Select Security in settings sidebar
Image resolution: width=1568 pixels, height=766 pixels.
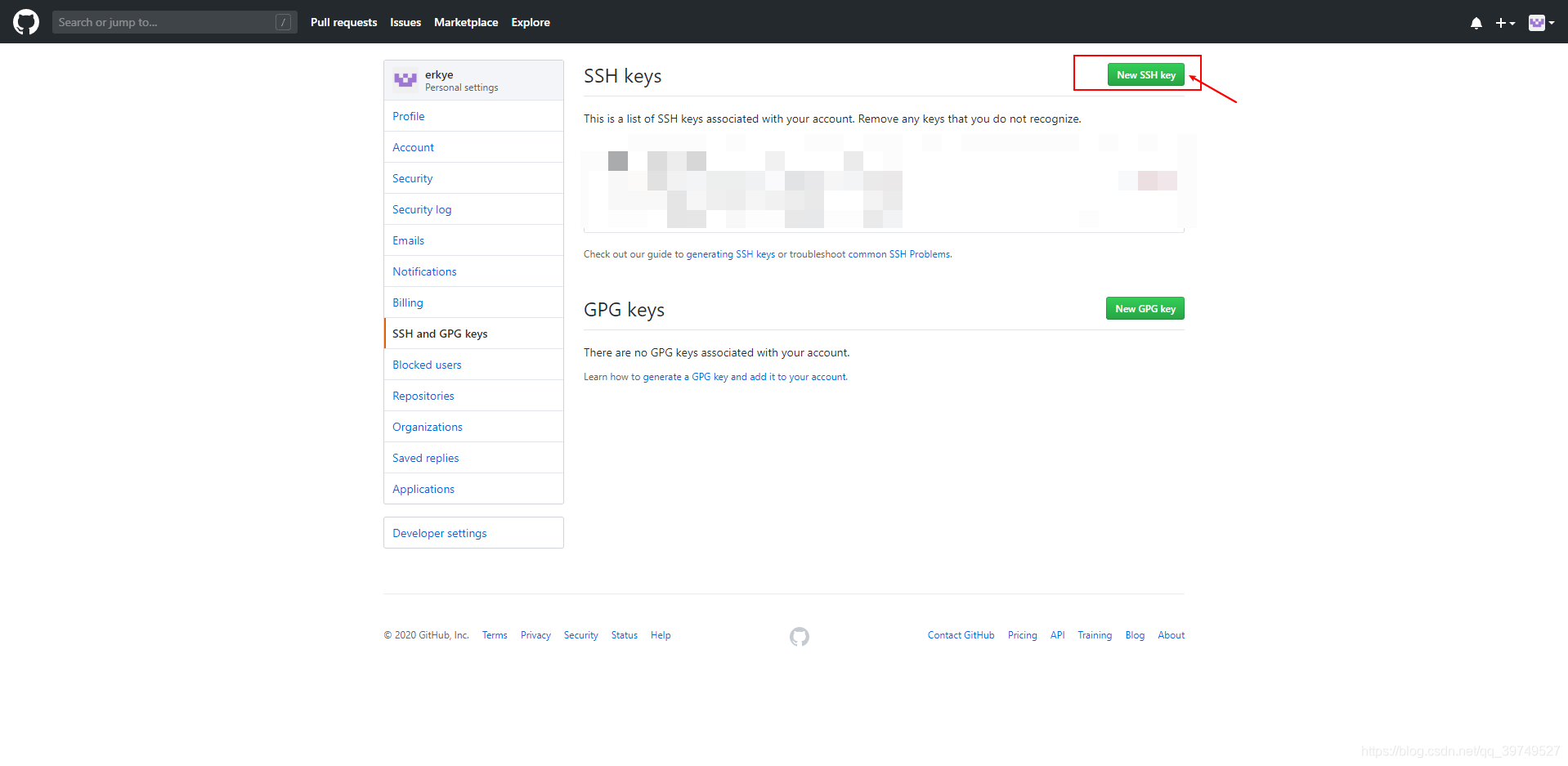tap(473, 178)
